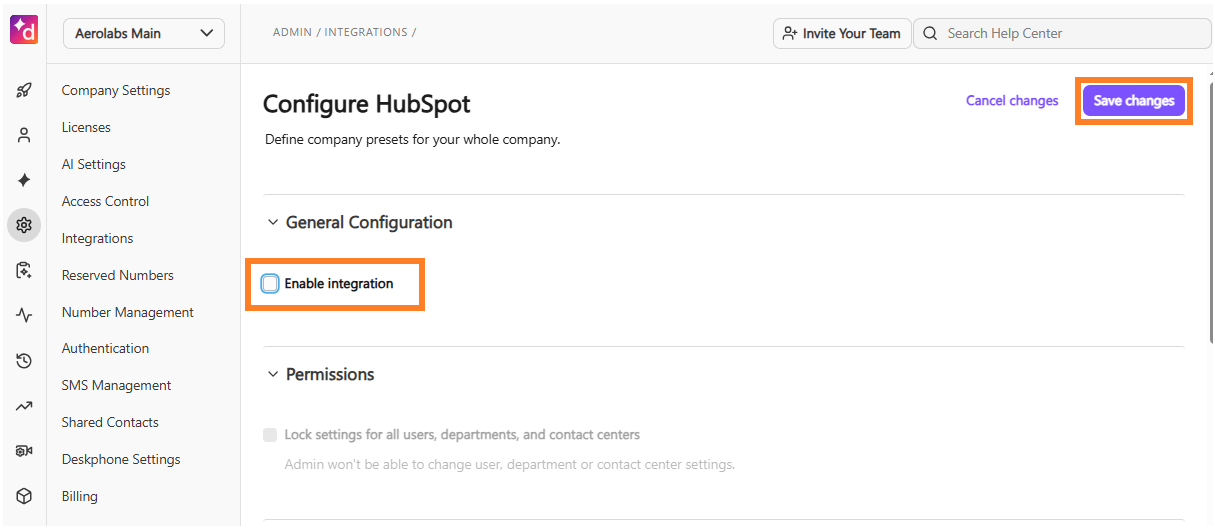
Task: Open AI Settings menu item
Action: point(94,164)
